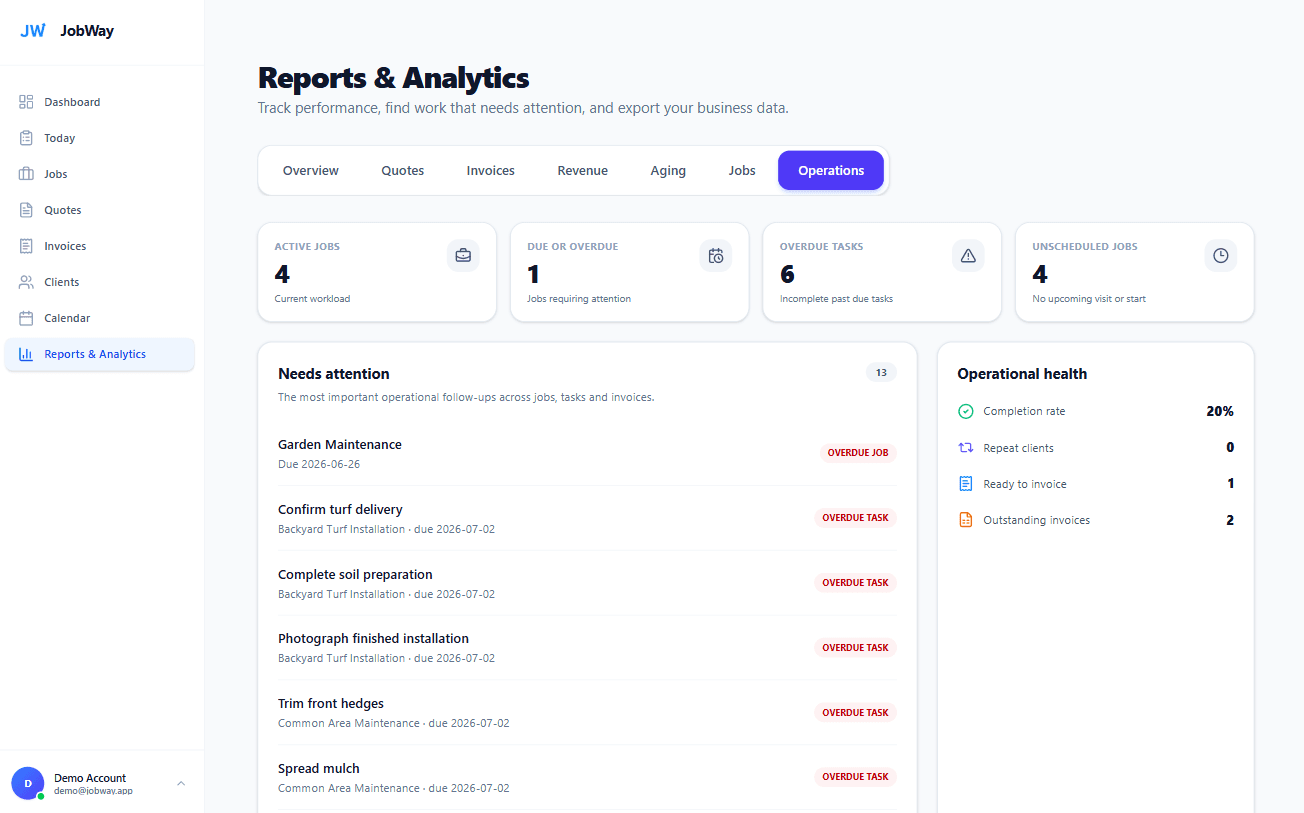Click the Repeat clients label
1304x813 pixels.
[1018, 448]
